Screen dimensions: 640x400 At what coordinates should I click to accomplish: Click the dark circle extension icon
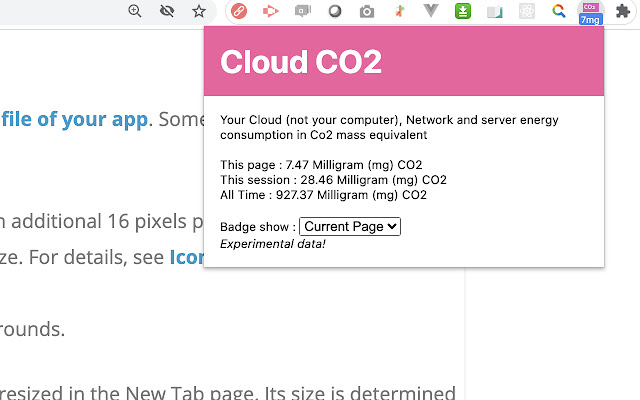(335, 11)
